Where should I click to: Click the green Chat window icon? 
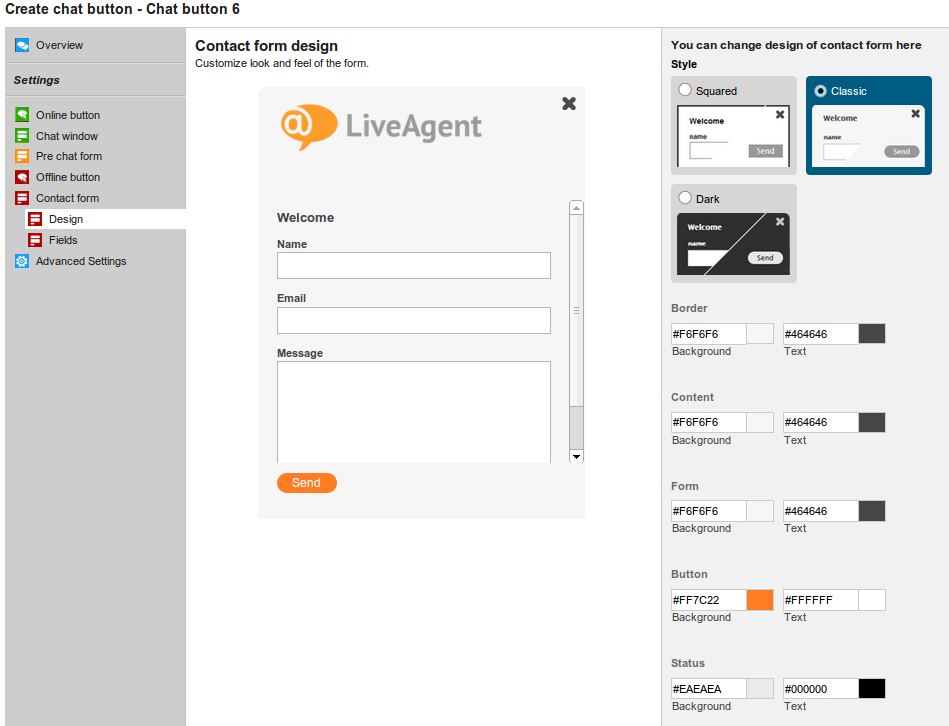tap(22, 136)
